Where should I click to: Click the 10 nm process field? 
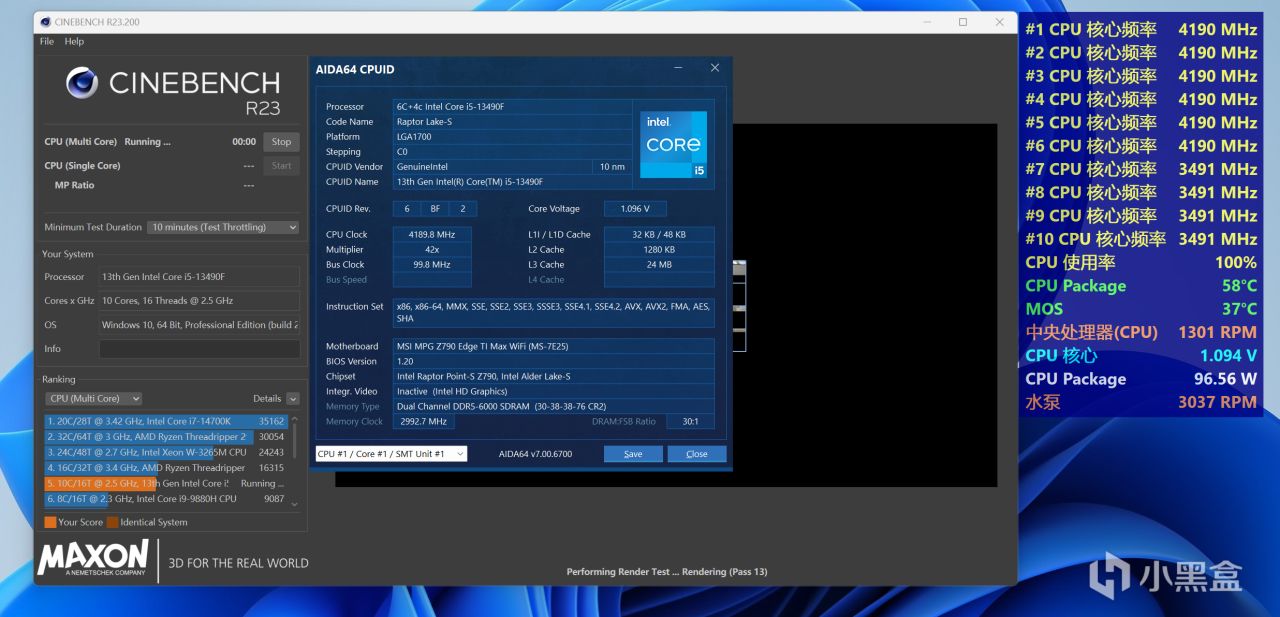(x=611, y=167)
